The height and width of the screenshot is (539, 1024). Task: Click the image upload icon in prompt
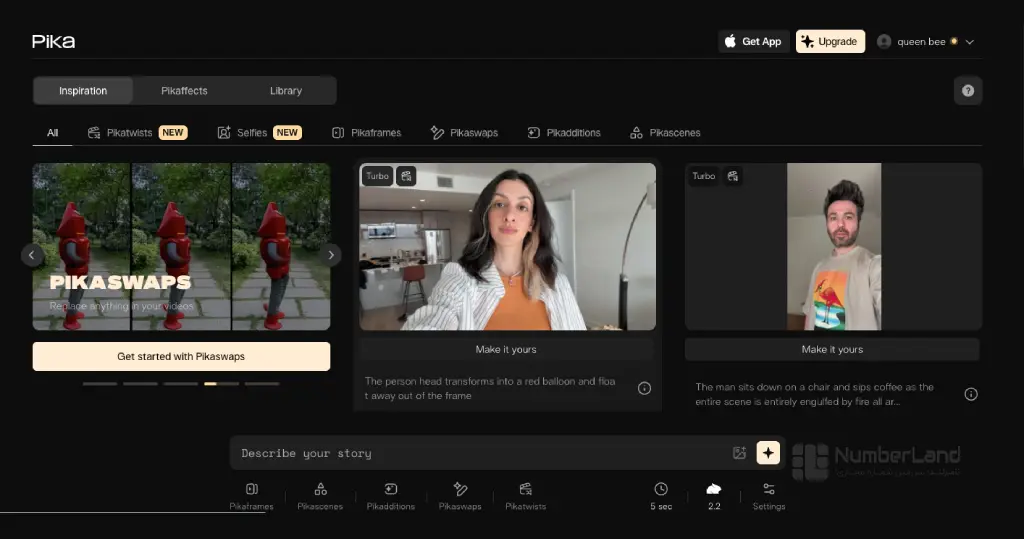[x=739, y=453]
